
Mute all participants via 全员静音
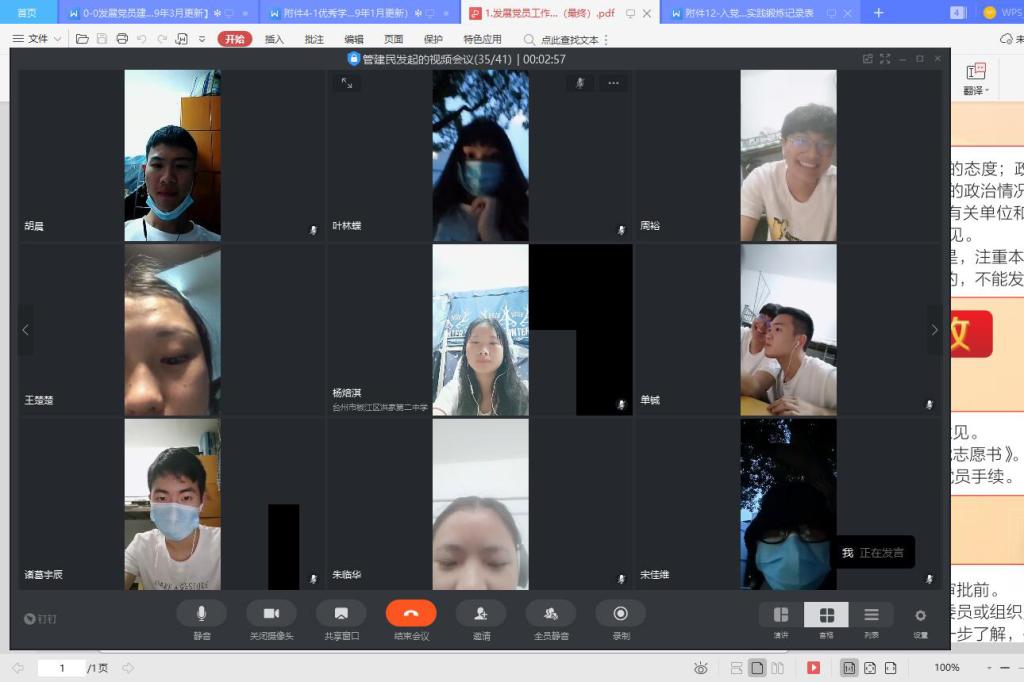point(551,613)
